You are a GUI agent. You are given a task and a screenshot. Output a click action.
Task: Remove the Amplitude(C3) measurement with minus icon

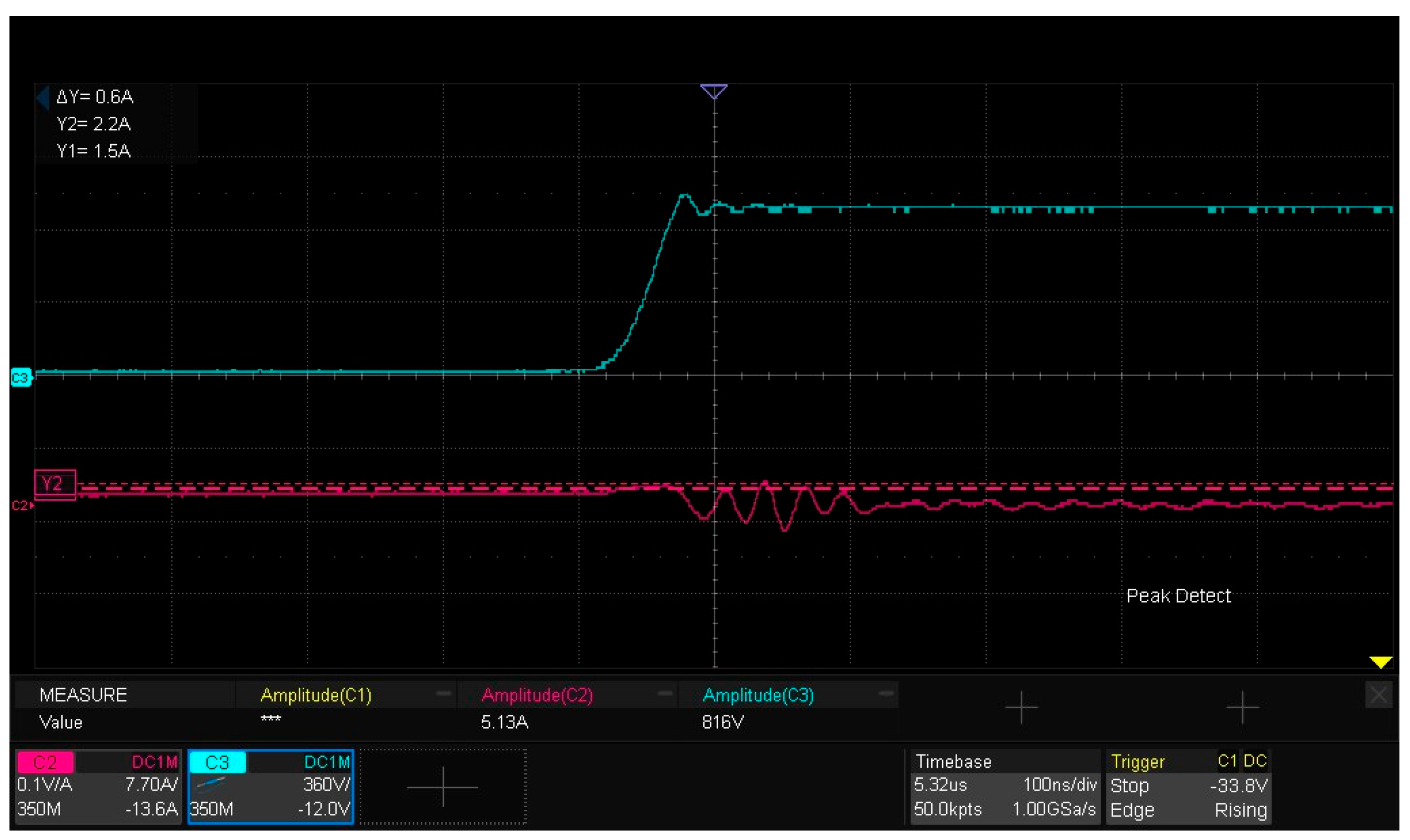point(886,693)
